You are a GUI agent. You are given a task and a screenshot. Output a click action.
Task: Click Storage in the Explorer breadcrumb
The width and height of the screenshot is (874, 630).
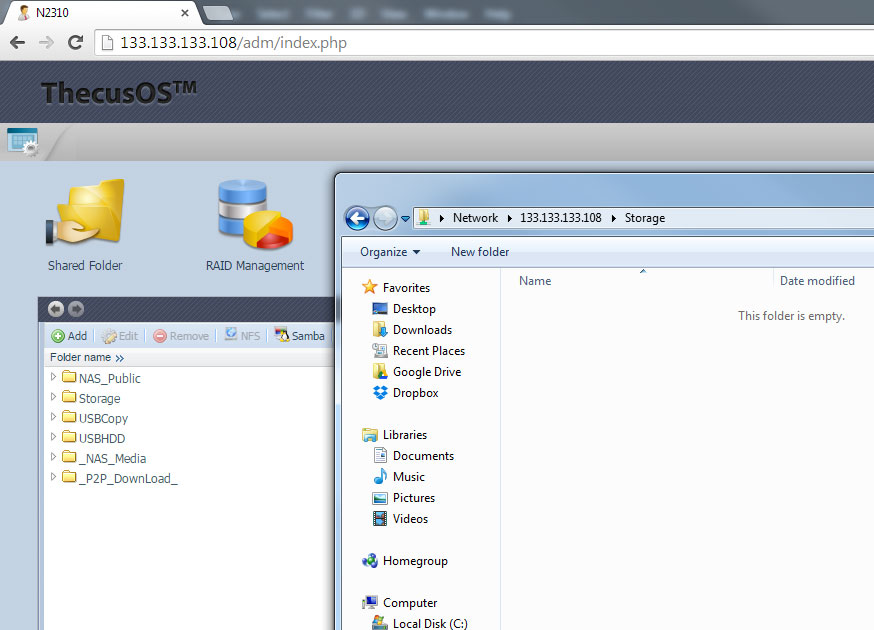point(645,218)
